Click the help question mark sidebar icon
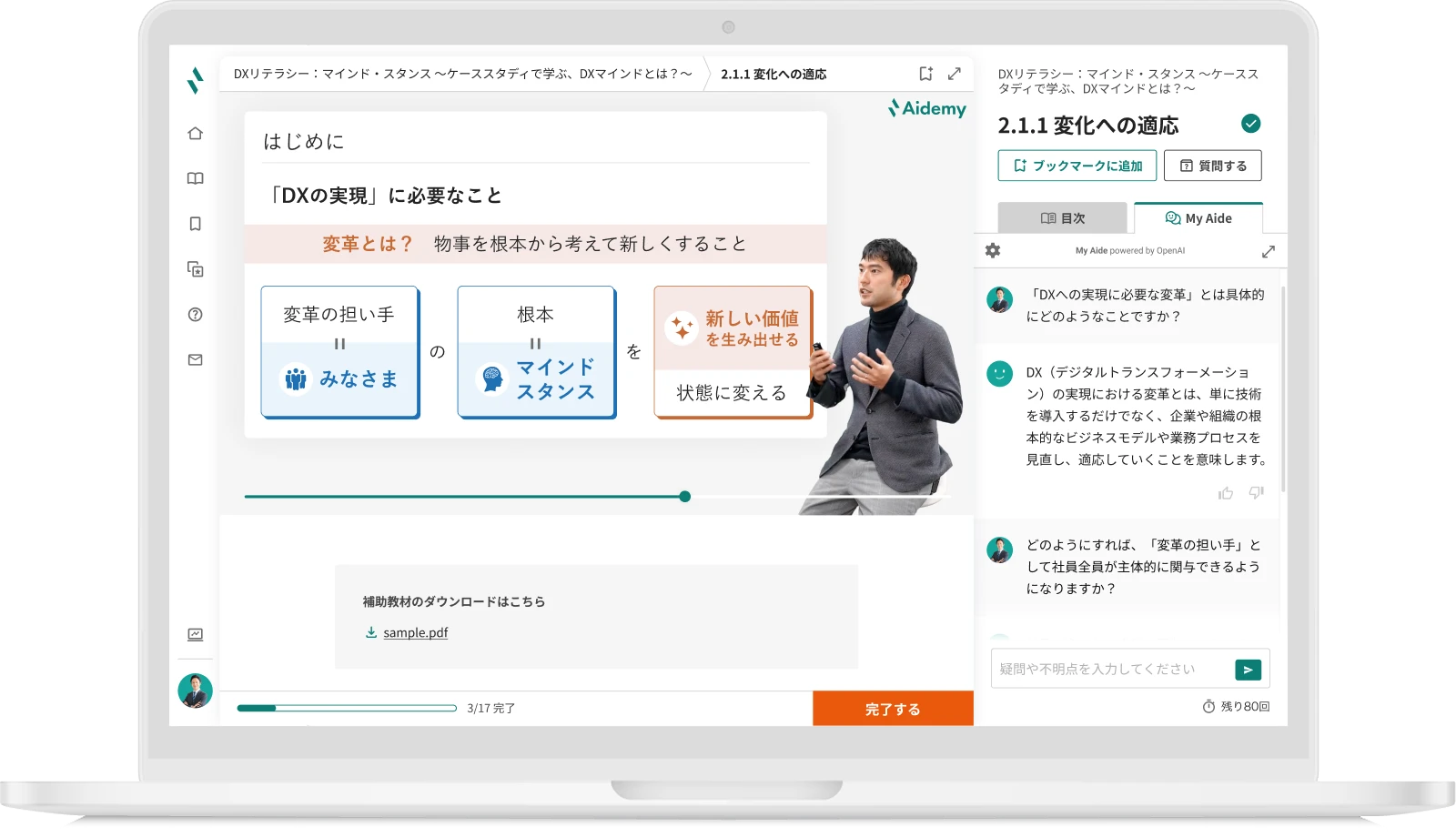This screenshot has height=837, width=1456. click(195, 315)
